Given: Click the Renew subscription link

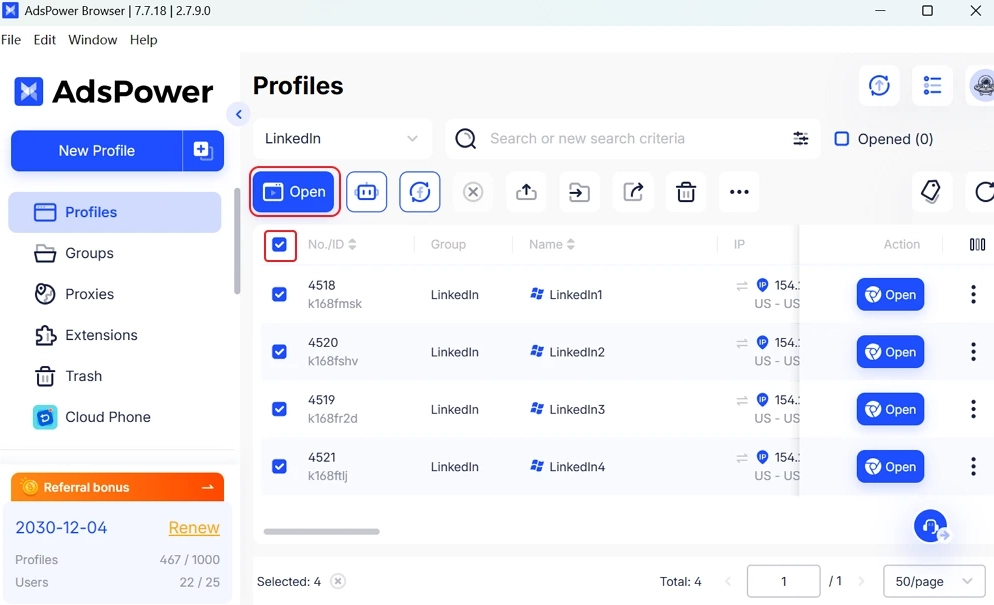Looking at the screenshot, I should 194,527.
